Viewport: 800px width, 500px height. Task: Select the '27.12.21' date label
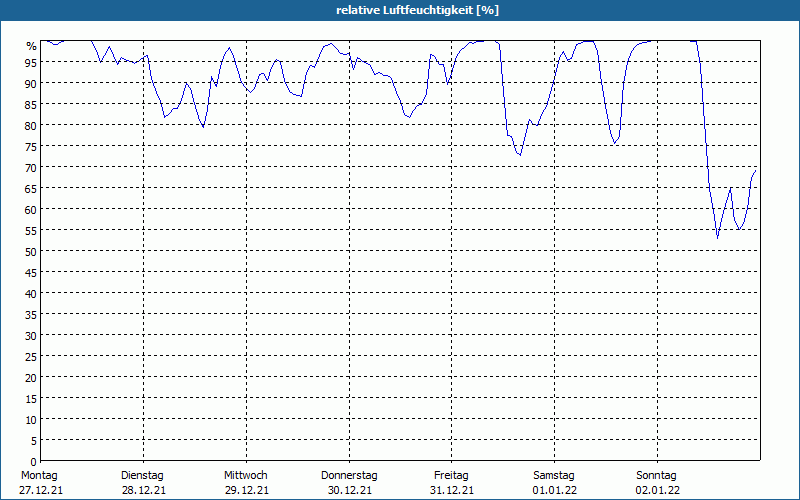41,490
